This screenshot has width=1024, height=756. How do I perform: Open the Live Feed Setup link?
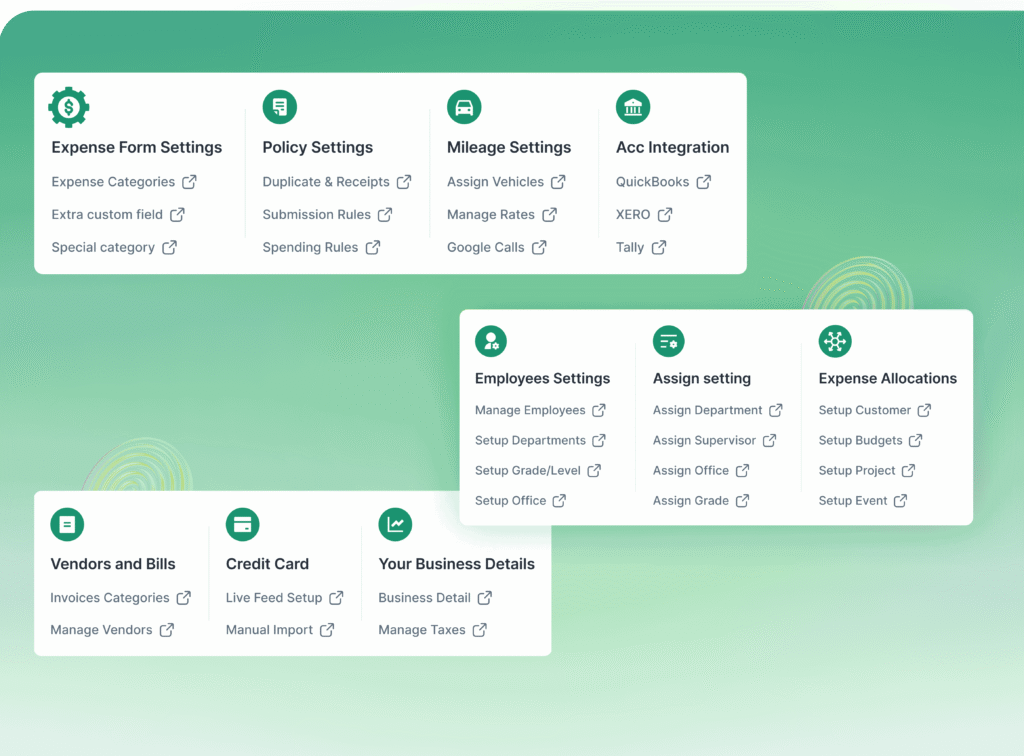(x=274, y=598)
